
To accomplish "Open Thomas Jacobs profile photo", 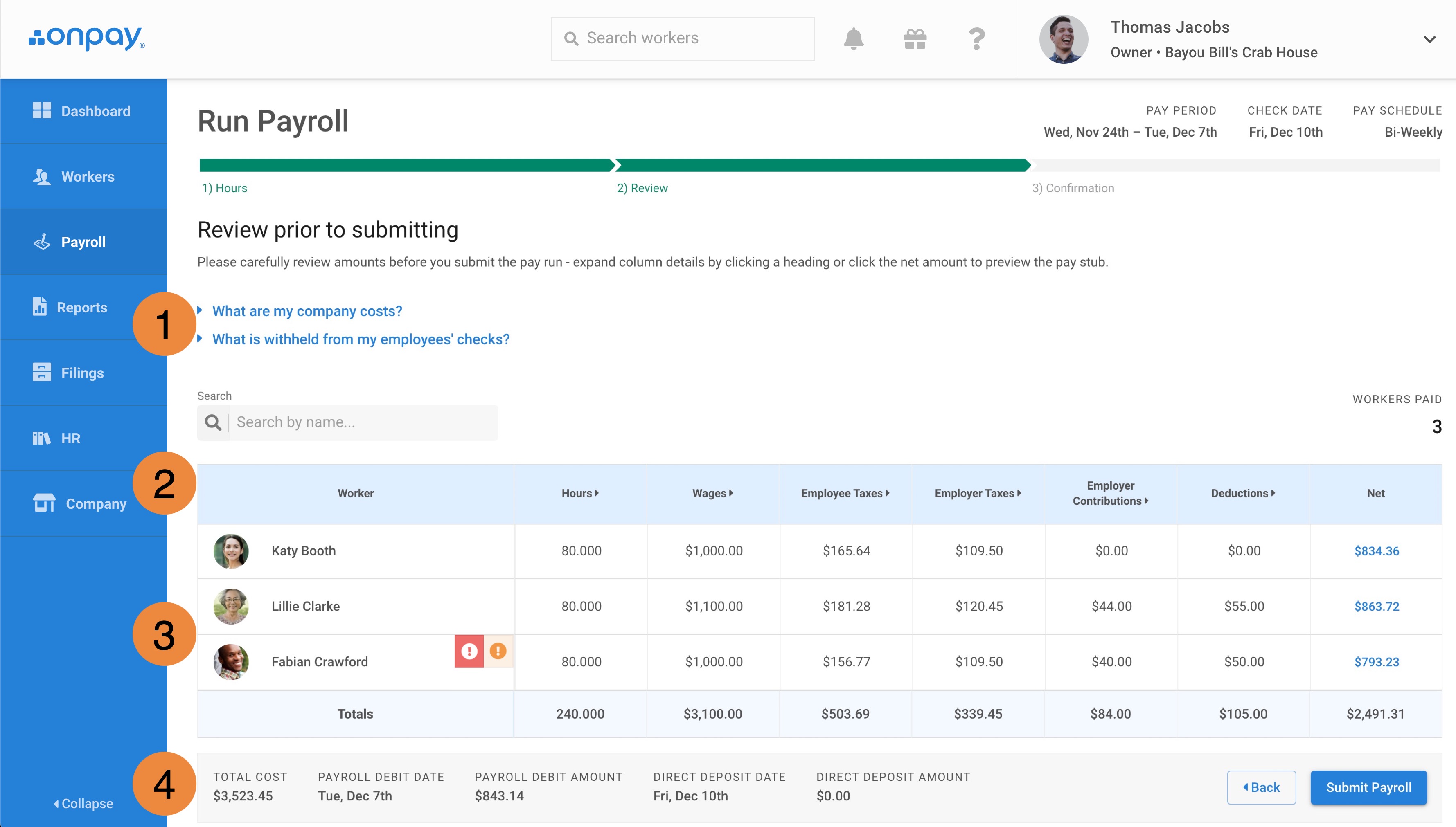I will [1063, 38].
